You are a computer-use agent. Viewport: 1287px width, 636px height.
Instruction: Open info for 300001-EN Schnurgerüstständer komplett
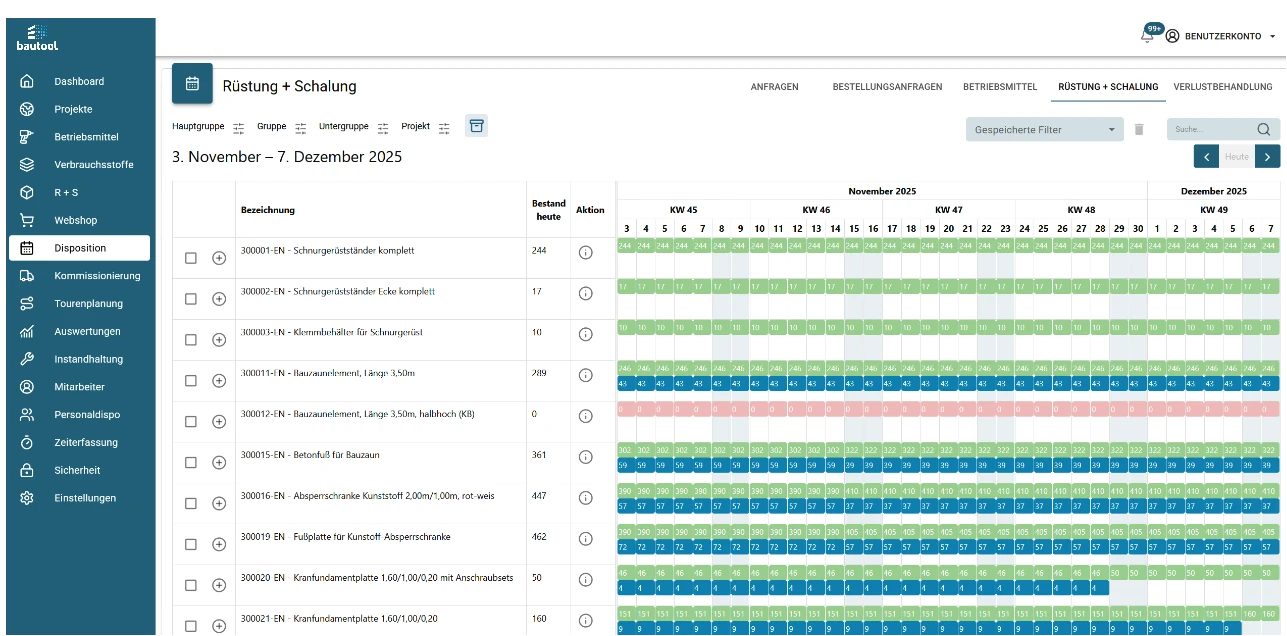[586, 252]
